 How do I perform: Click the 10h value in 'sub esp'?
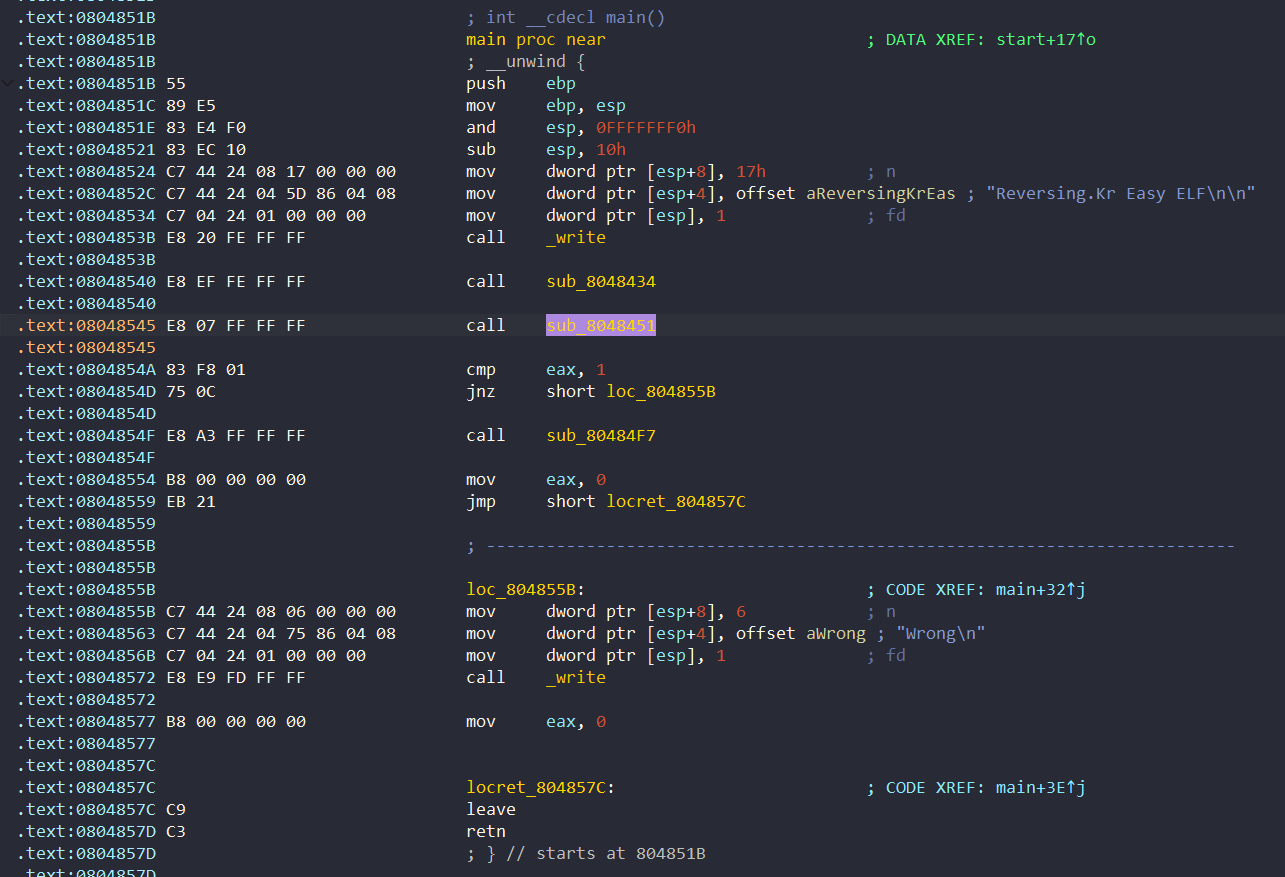[611, 149]
